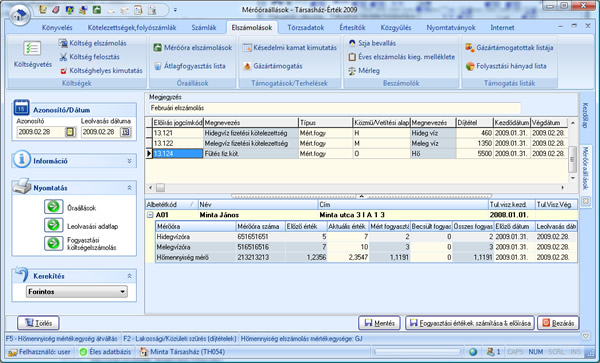This screenshot has height=363, width=600.
Task: Click upper grid horizontal scrollbar right arrow
Action: 562,188
